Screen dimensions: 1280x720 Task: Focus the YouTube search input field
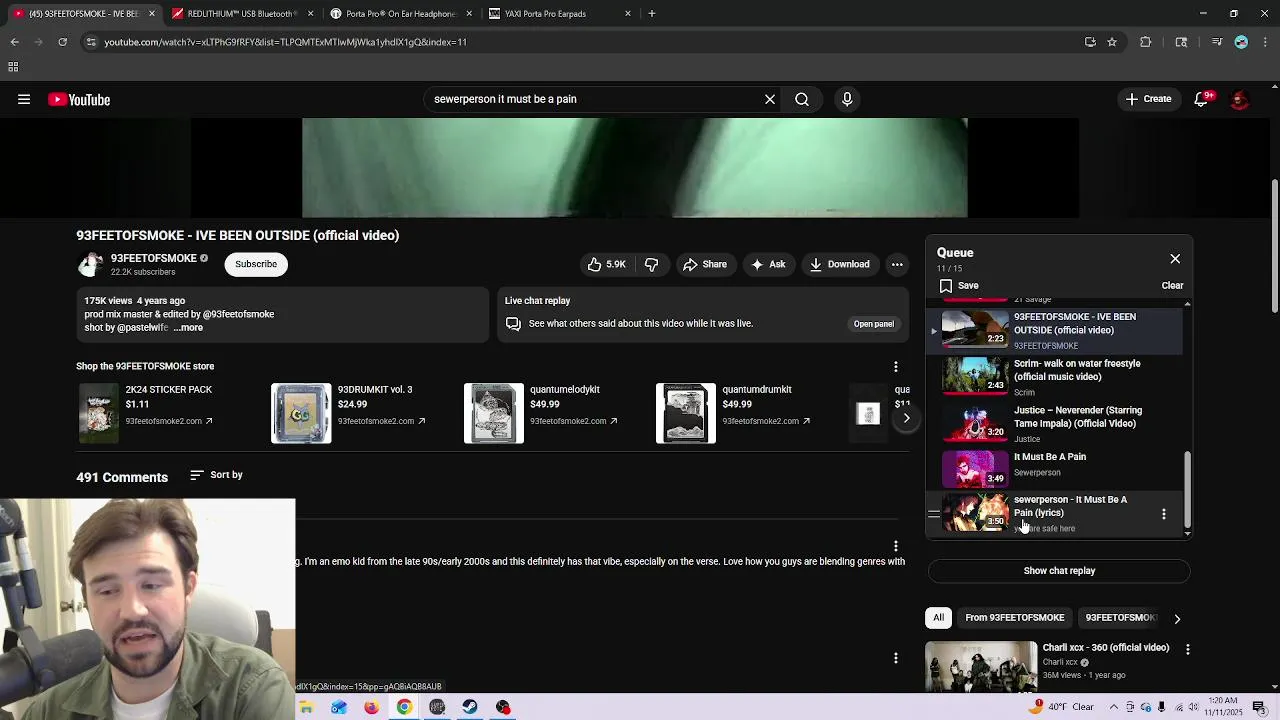595,99
